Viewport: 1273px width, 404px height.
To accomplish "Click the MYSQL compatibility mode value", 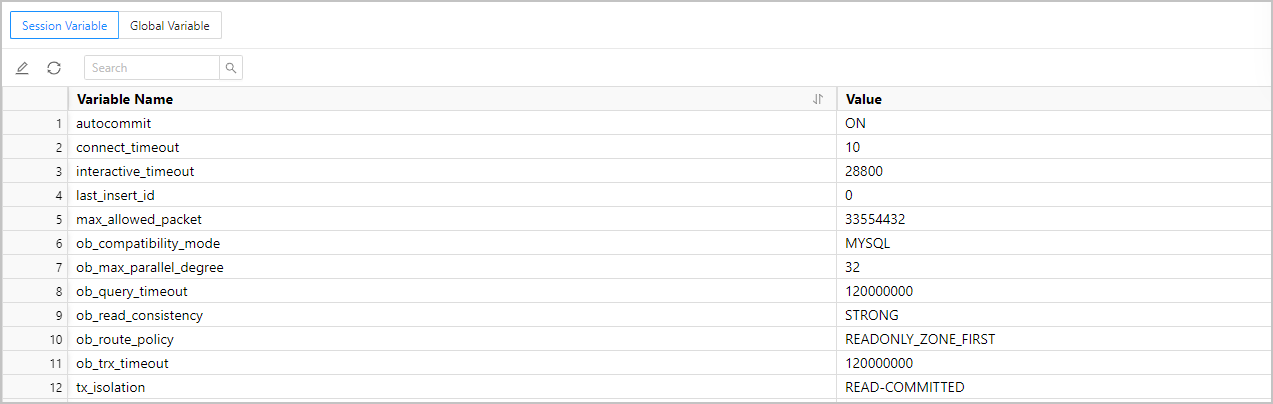I will pos(868,243).
